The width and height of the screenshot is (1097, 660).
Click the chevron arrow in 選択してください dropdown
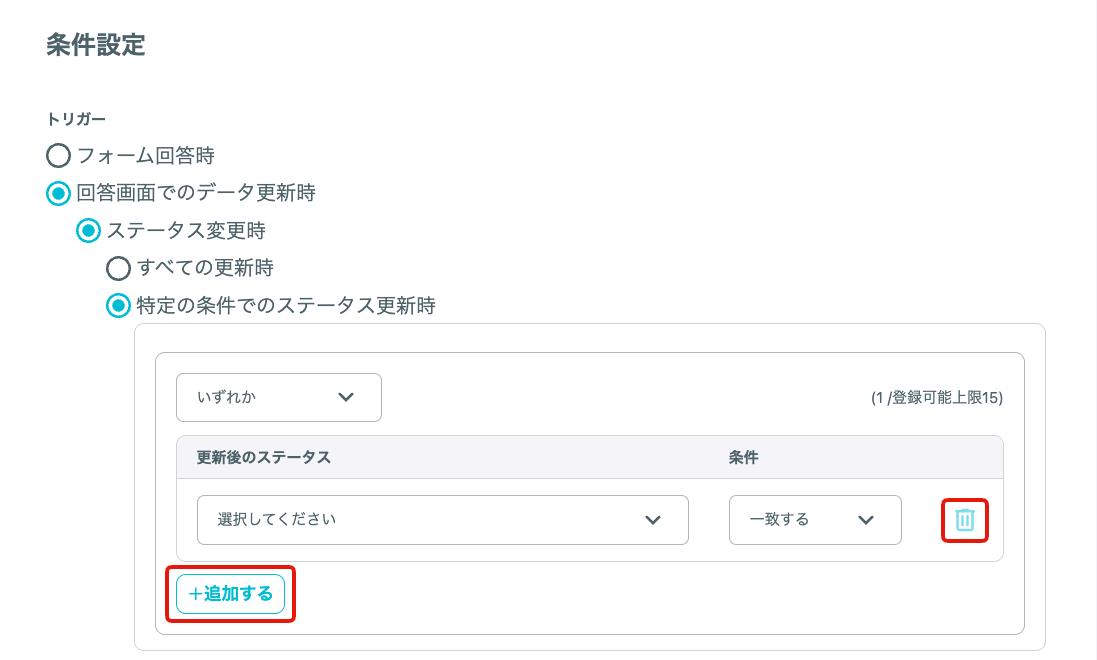(x=653, y=520)
